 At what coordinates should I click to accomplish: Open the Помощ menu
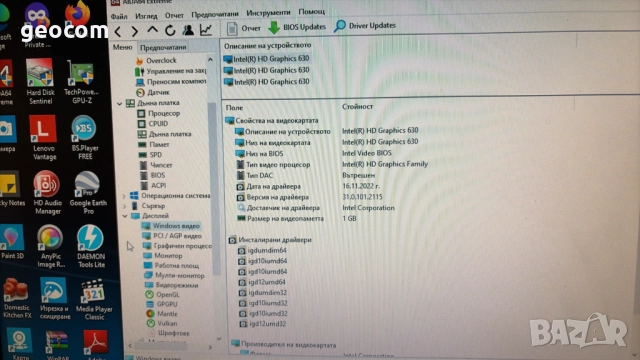coord(312,11)
